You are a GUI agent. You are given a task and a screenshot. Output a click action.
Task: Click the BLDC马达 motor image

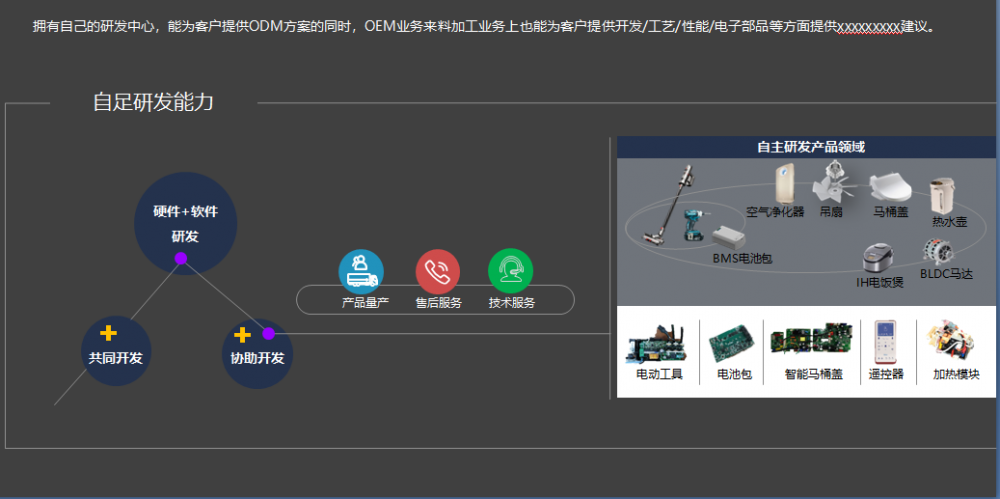coord(935,252)
